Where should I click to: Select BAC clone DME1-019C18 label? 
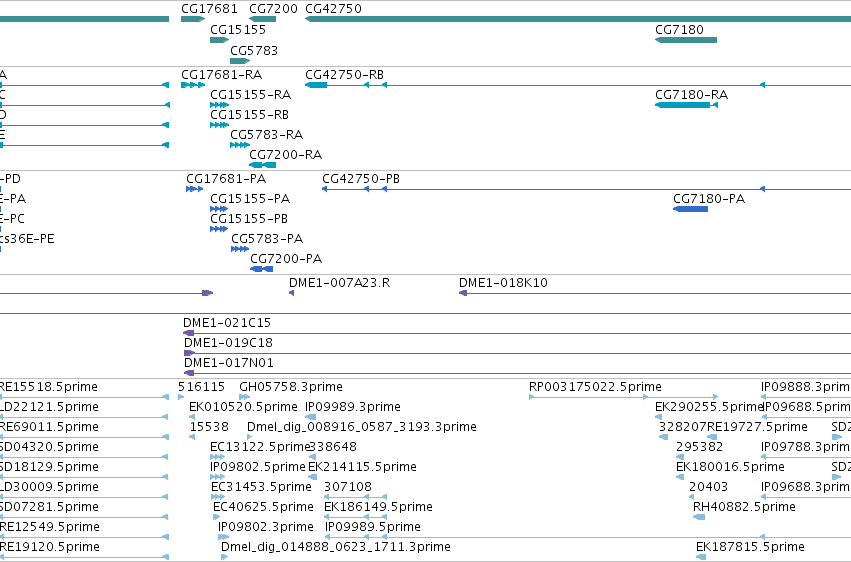click(x=228, y=343)
